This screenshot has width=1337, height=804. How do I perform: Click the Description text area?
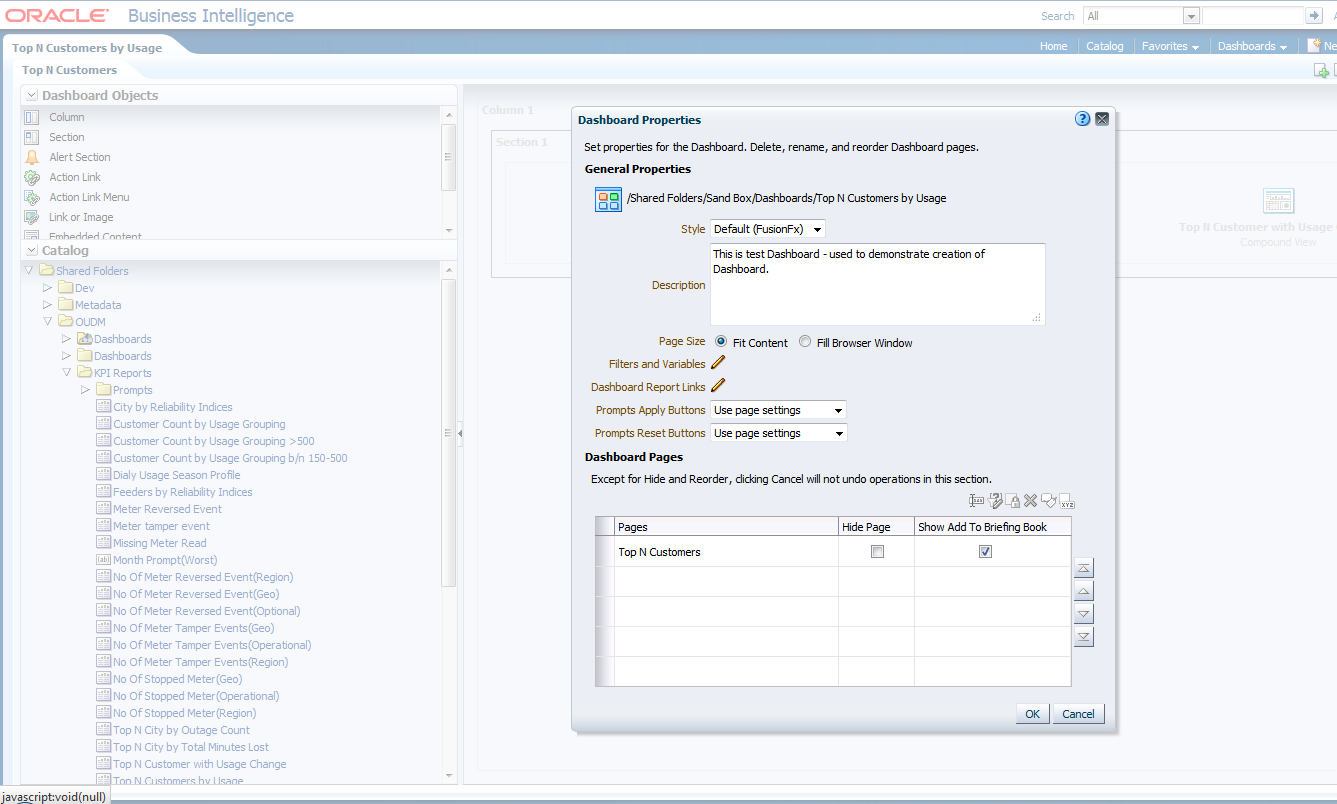tap(878, 284)
